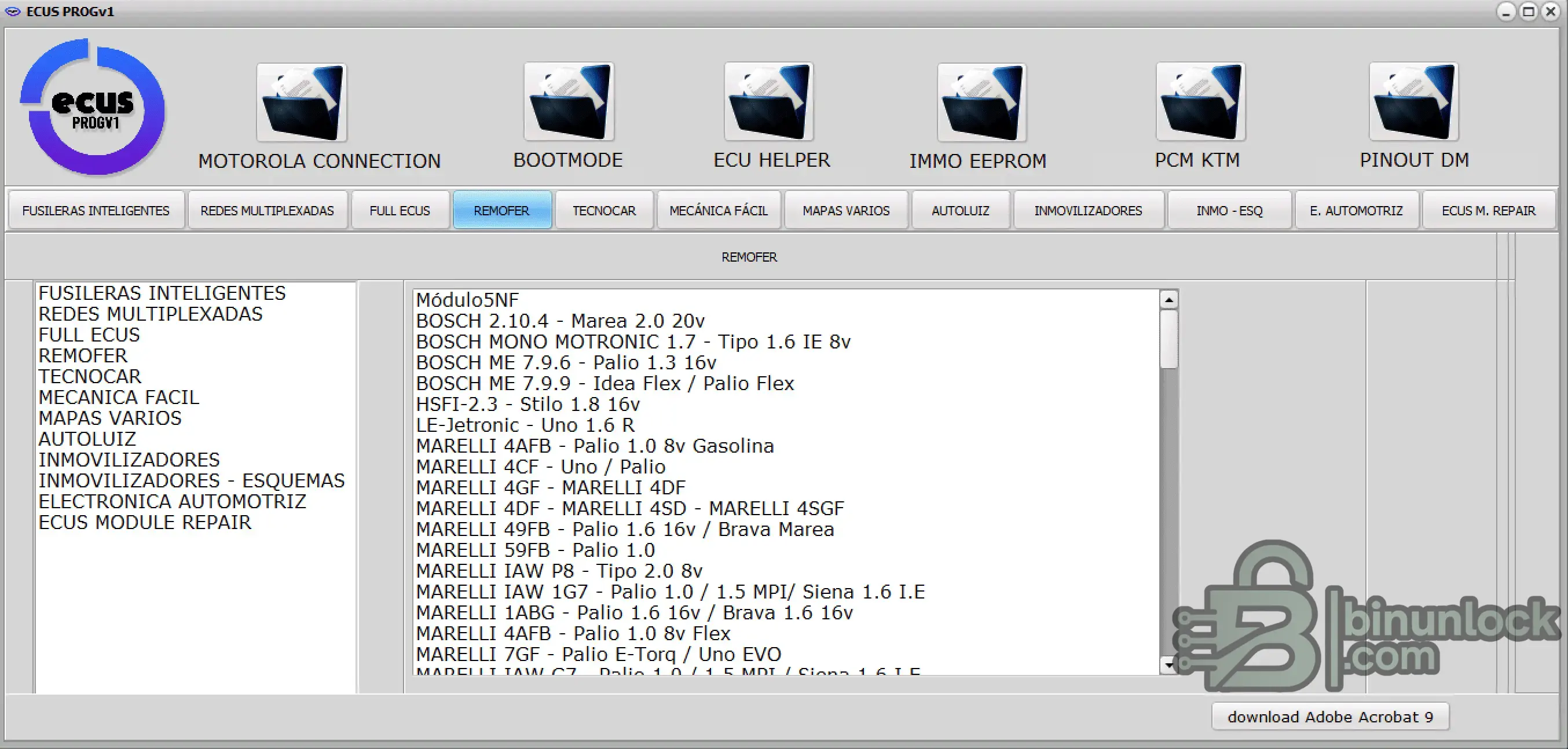Open the PINOUT DM folder icon
The height and width of the screenshot is (749, 1568).
[1413, 102]
